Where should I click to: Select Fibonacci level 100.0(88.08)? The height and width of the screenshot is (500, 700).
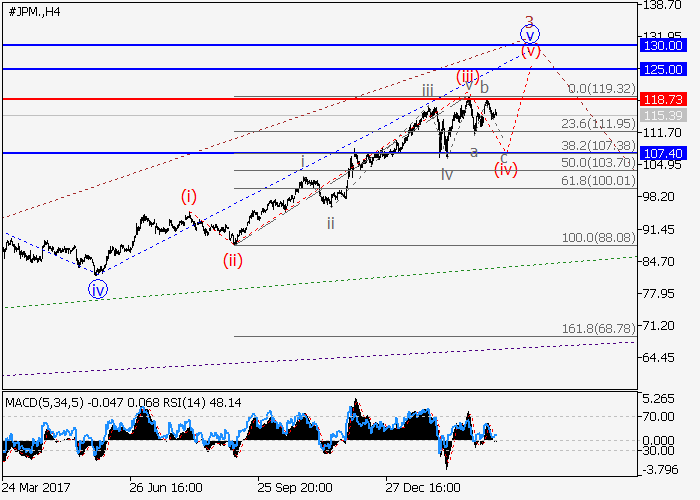pos(598,238)
